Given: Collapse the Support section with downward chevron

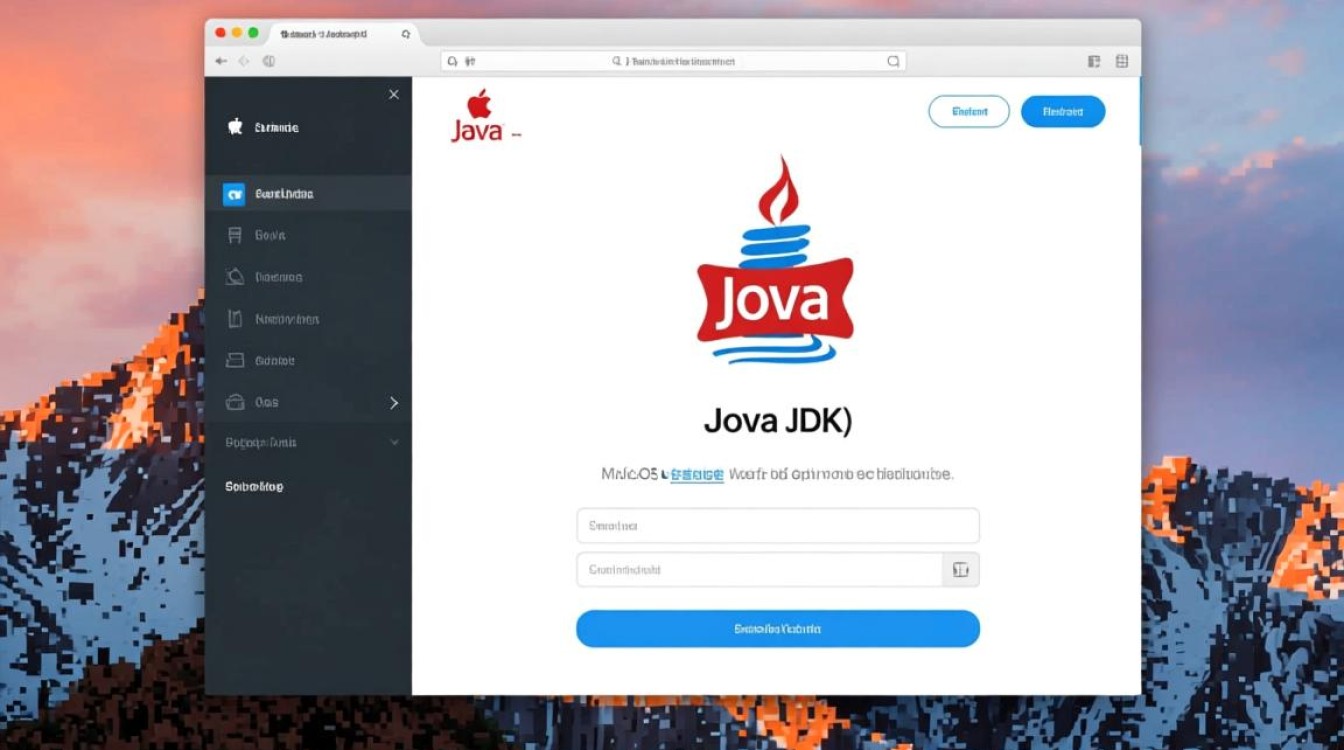Looking at the screenshot, I should (x=393, y=441).
